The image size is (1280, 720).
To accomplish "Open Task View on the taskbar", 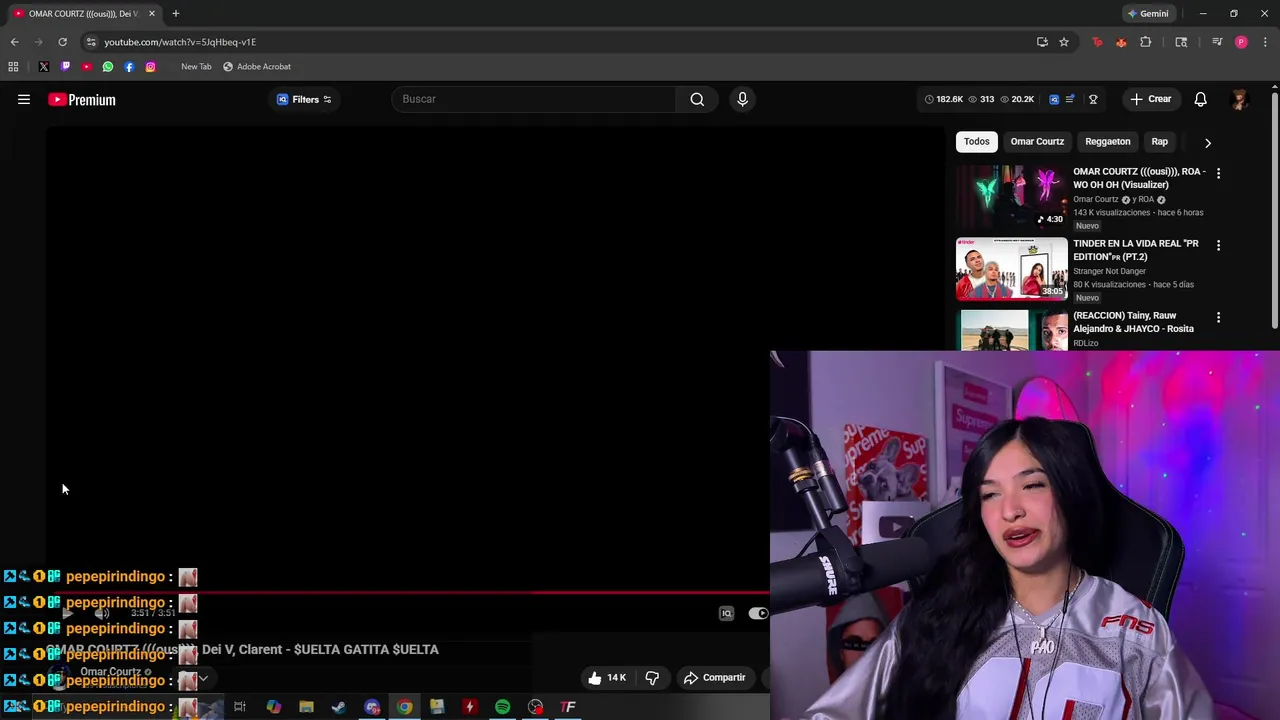I will (x=240, y=707).
